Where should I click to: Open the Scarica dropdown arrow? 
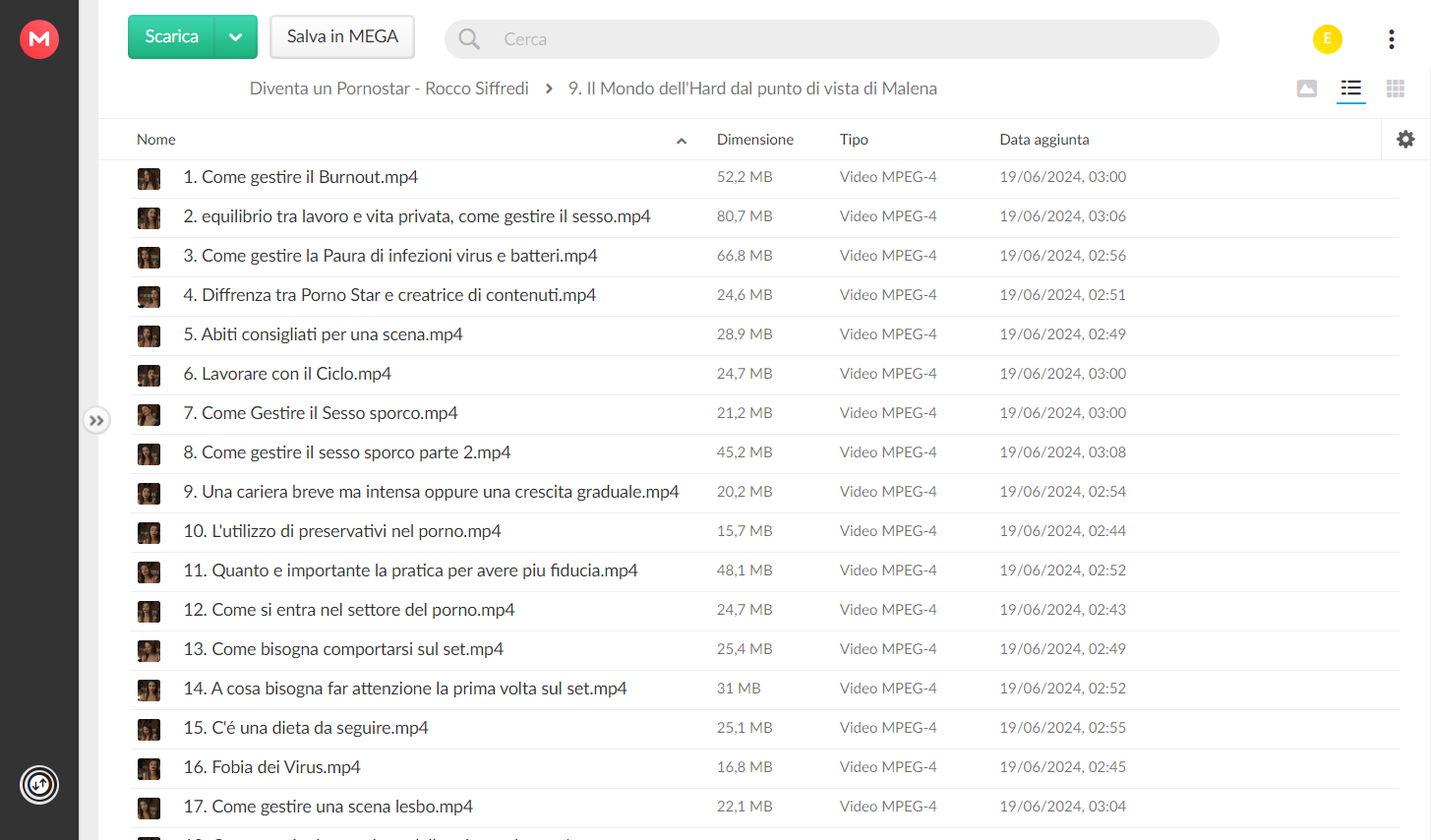[236, 37]
